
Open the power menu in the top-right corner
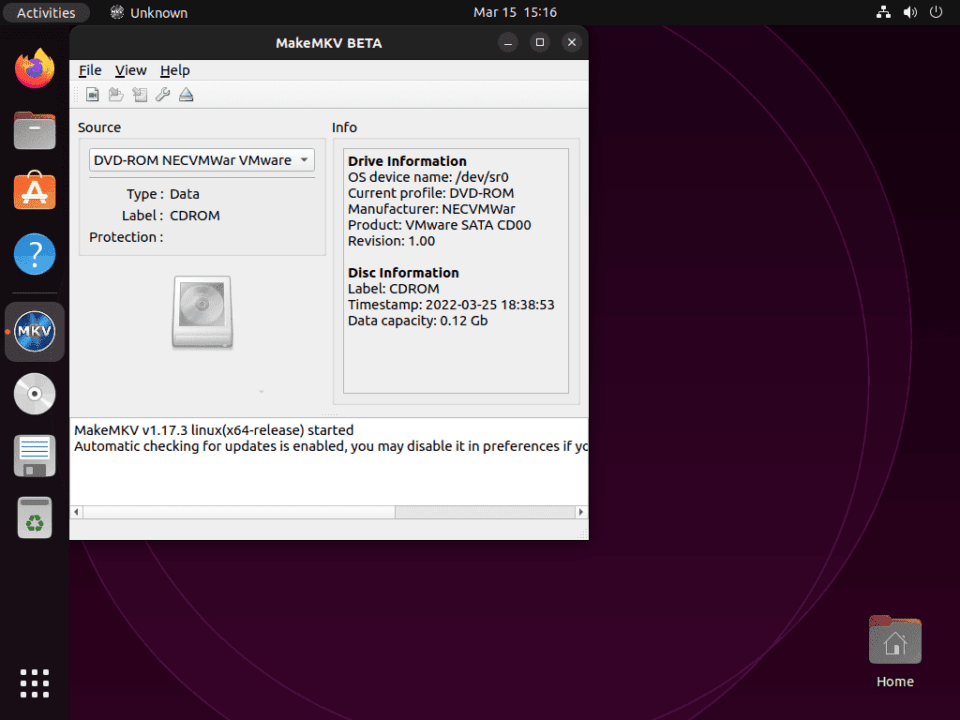click(935, 12)
